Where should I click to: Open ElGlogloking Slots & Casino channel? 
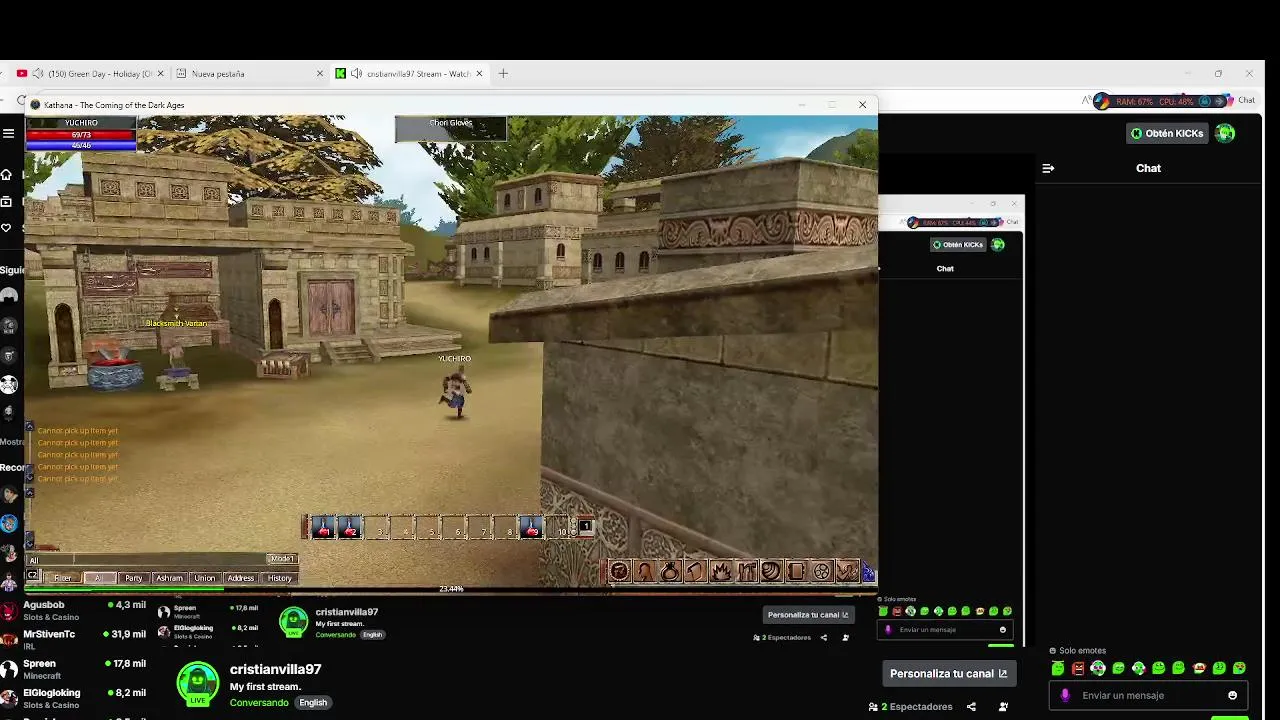pos(73,697)
